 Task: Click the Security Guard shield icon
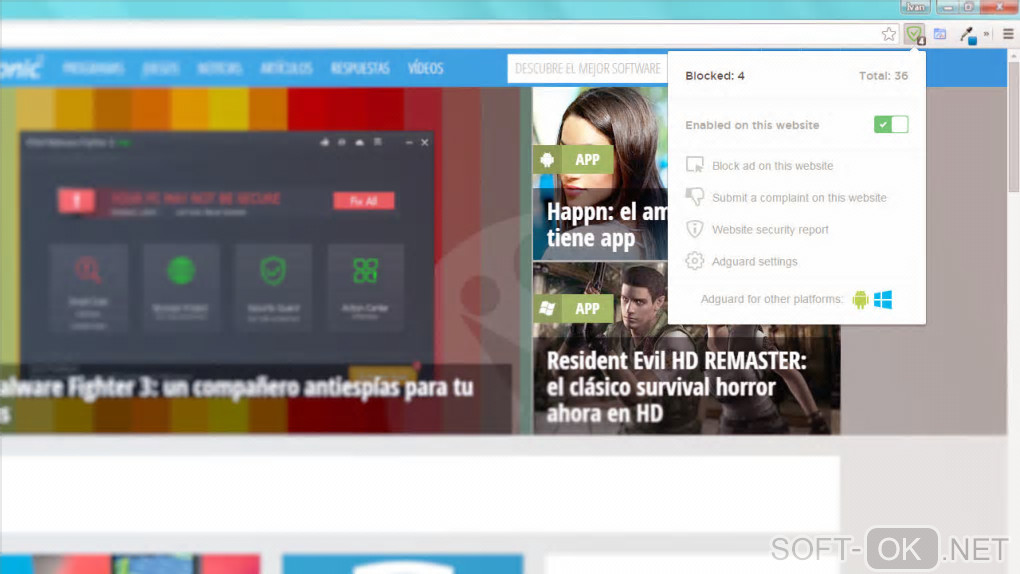[x=273, y=270]
